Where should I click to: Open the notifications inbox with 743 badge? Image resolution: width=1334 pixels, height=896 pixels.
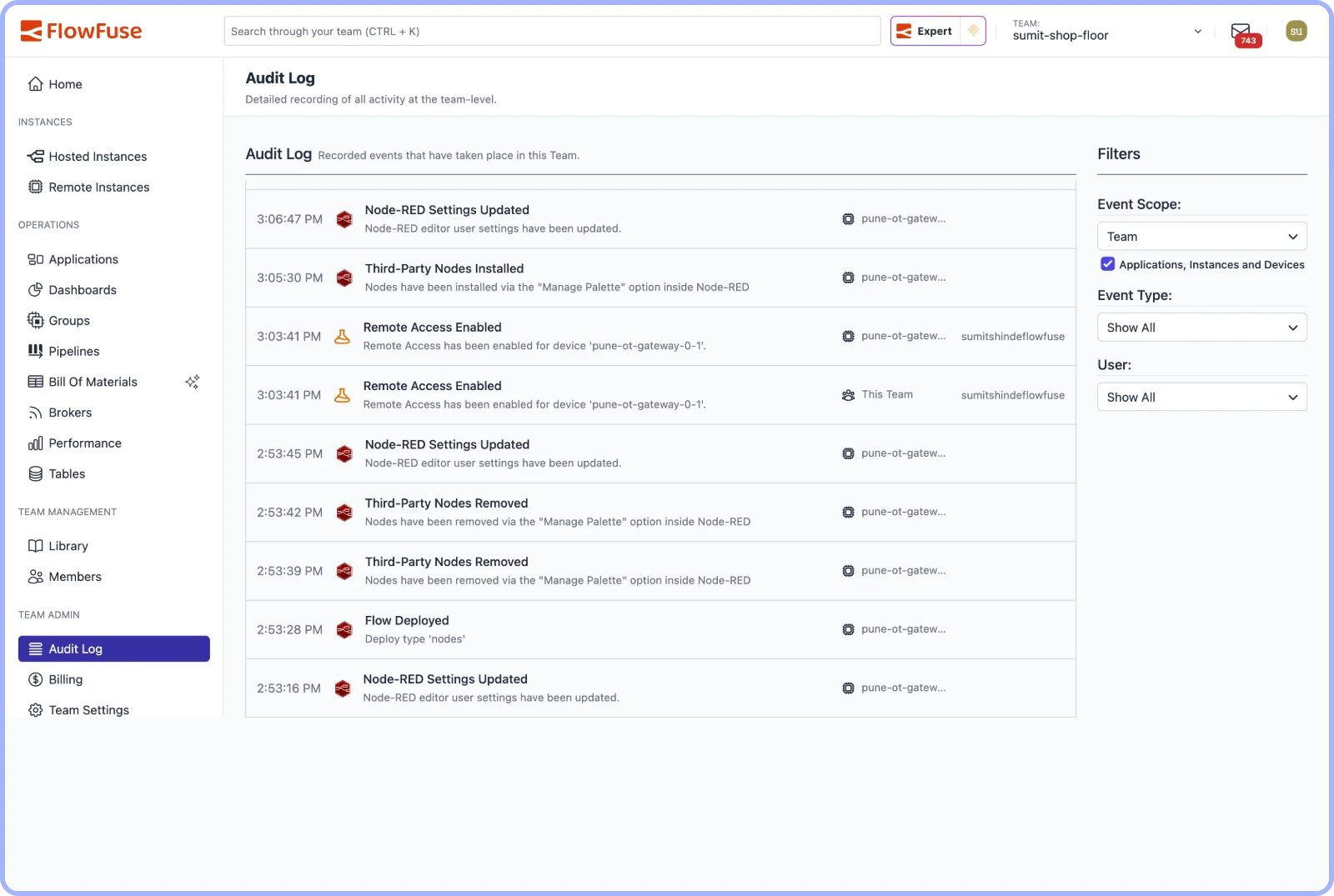[x=1245, y=33]
